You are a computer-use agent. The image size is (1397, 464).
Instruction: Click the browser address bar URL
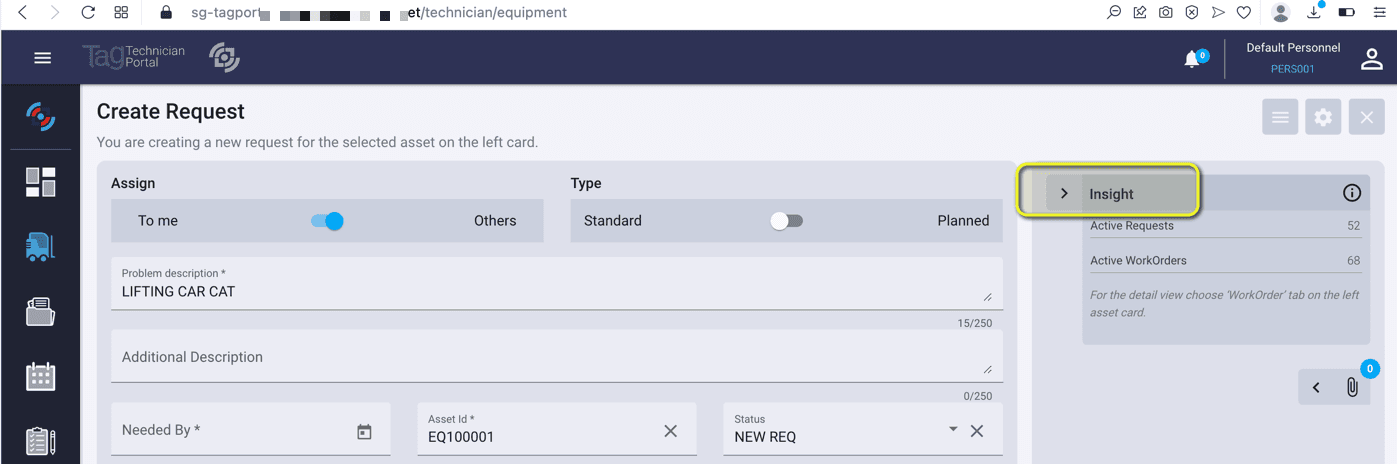(379, 13)
